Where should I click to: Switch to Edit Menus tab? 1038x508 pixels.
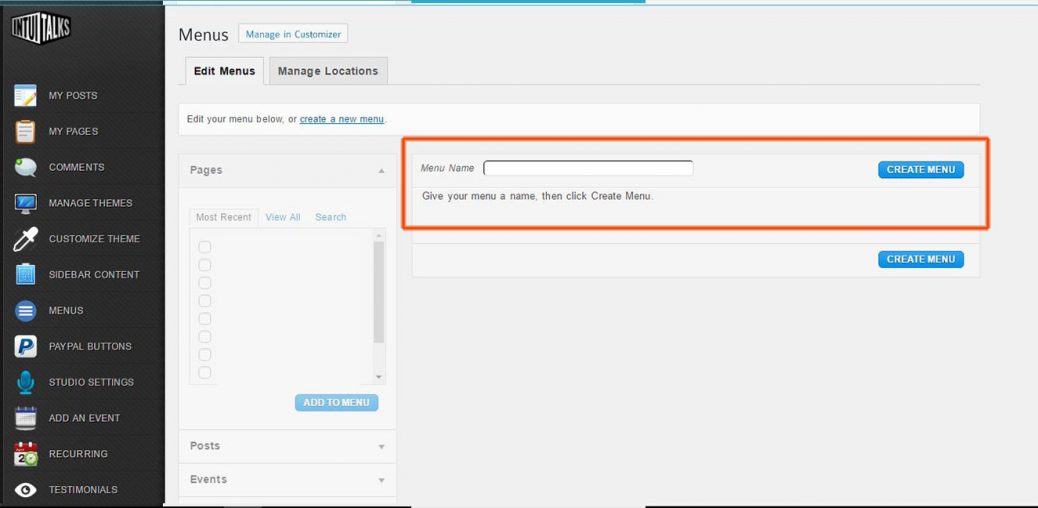tap(224, 71)
